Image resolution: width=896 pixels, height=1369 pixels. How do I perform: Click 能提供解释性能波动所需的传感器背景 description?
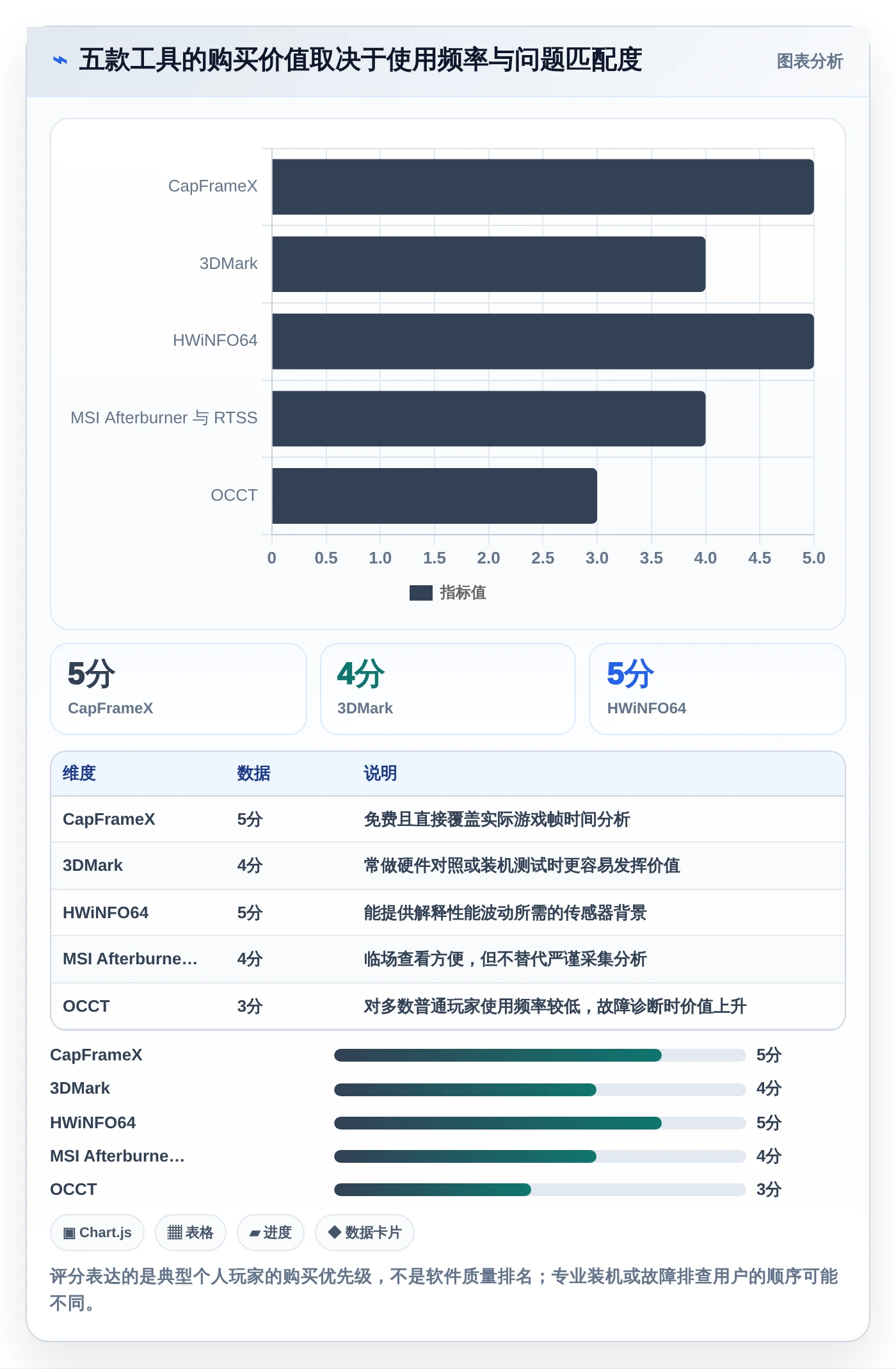(x=505, y=913)
